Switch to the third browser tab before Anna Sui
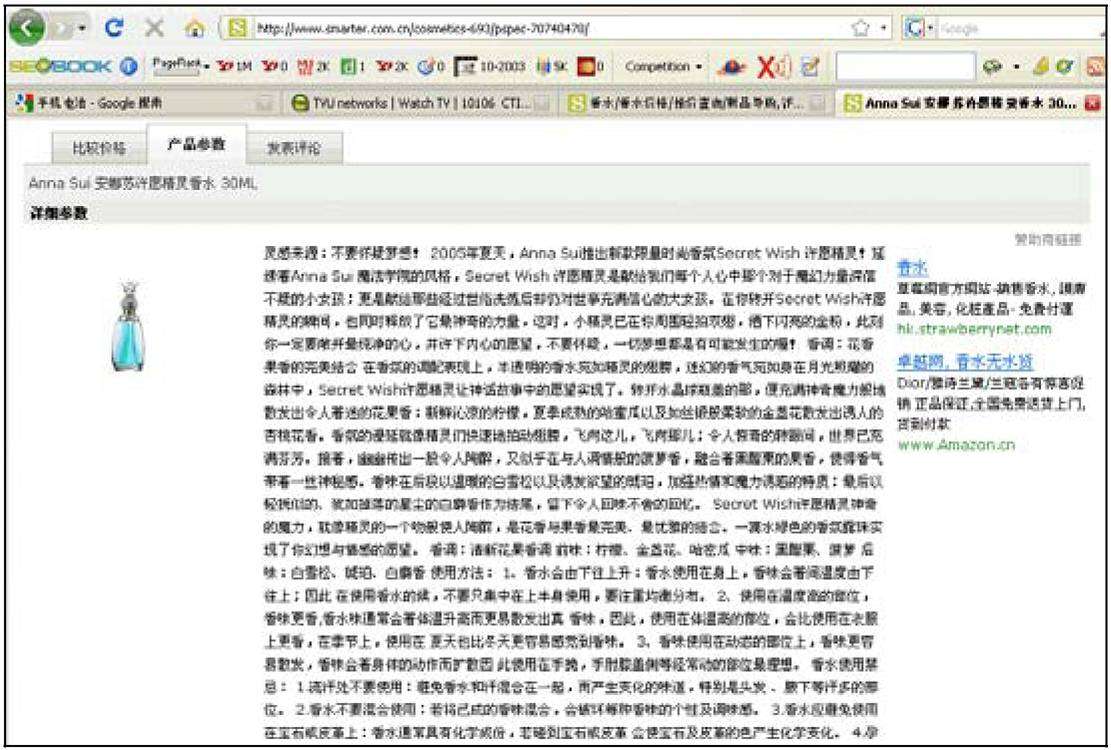This screenshot has height=750, width=1111. click(697, 103)
